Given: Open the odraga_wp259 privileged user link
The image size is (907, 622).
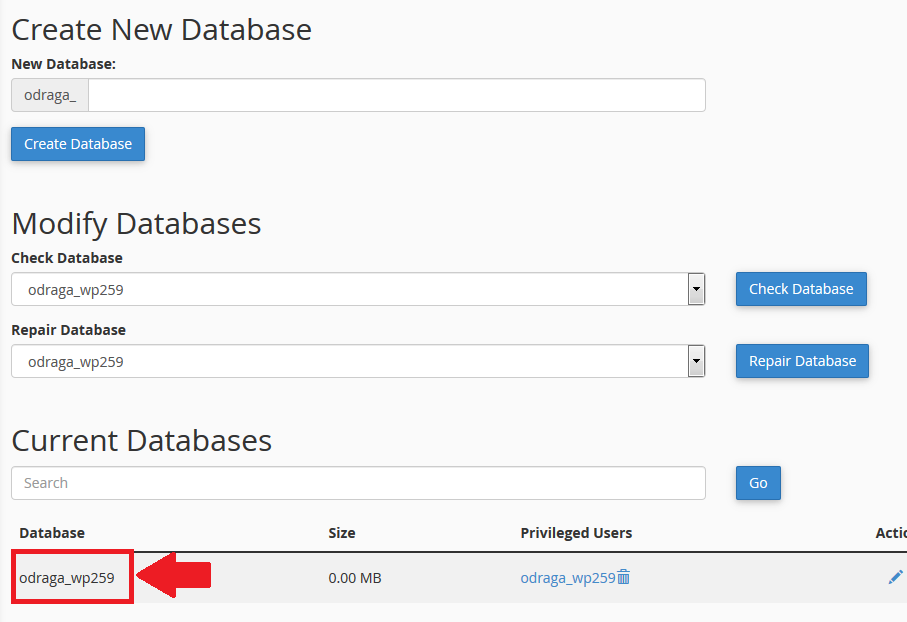Looking at the screenshot, I should (567, 577).
